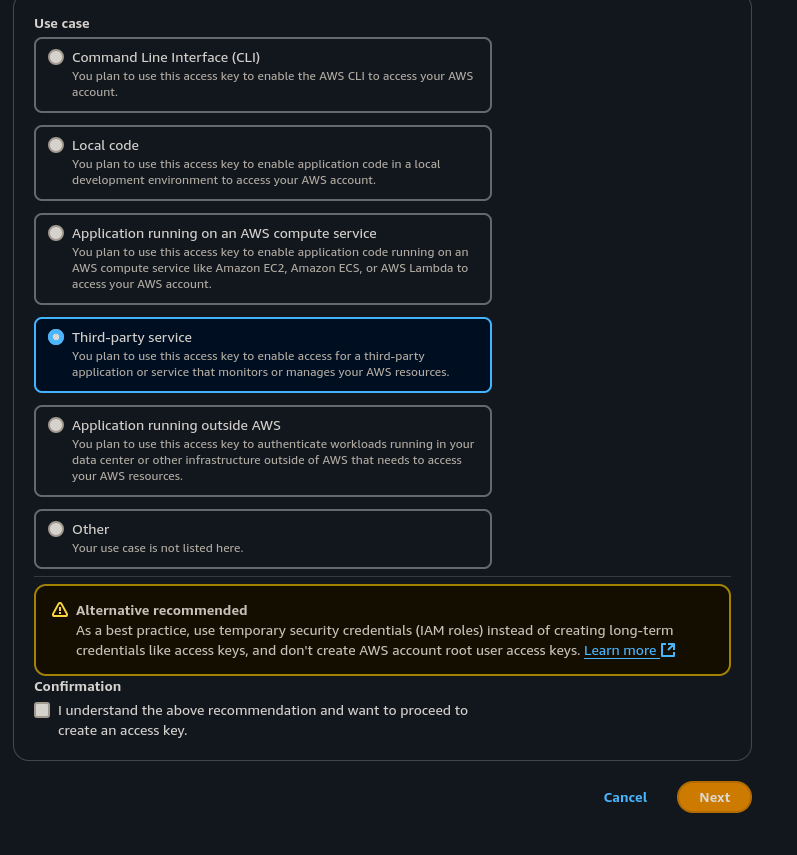Cancel the access key creation

[625, 797]
